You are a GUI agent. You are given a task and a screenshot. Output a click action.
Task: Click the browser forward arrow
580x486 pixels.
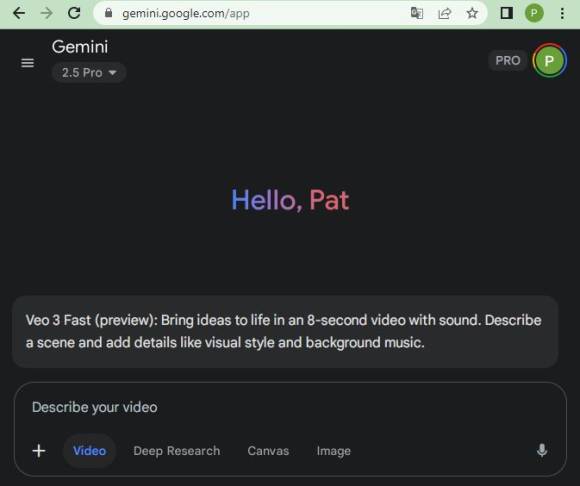47,13
